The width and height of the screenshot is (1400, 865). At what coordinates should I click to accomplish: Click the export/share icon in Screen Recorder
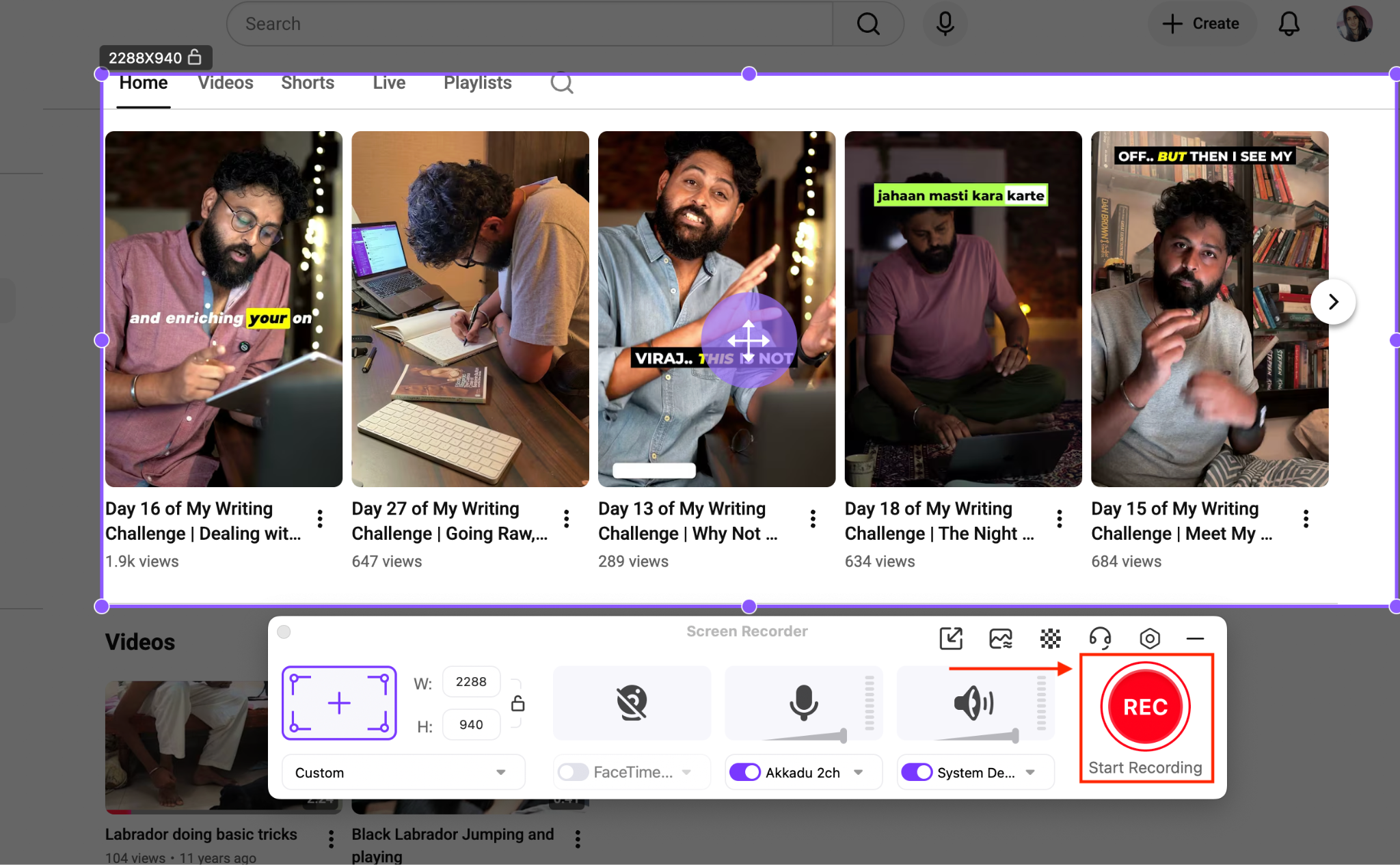tap(951, 639)
